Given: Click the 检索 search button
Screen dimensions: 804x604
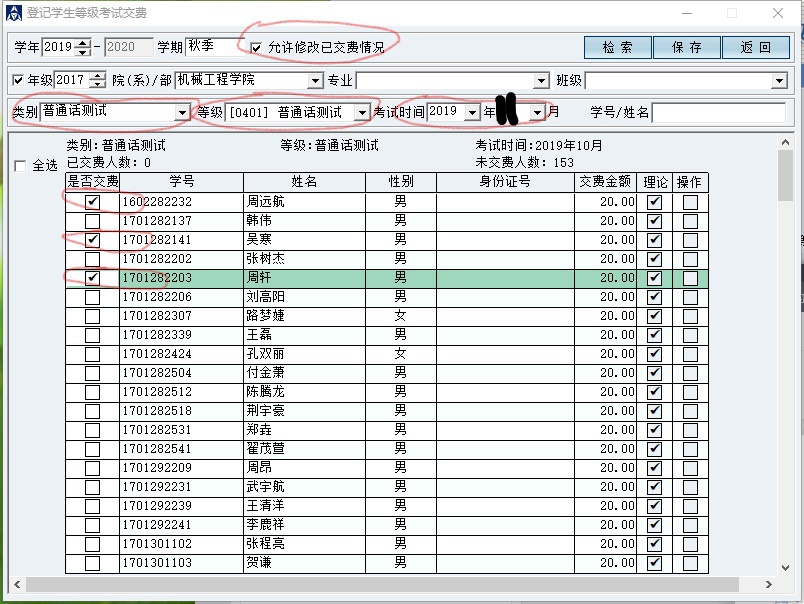Looking at the screenshot, I should tap(617, 47).
